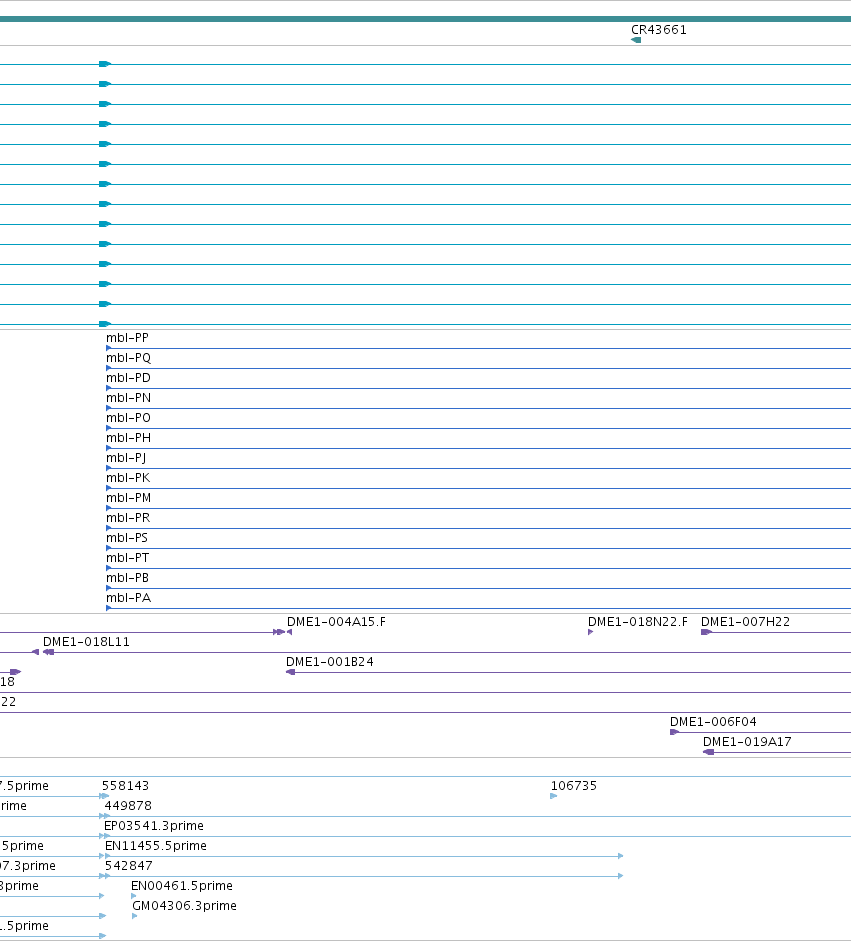Select the mbl-PK transcript label
Image resolution: width=851 pixels, height=941 pixels.
128,478
